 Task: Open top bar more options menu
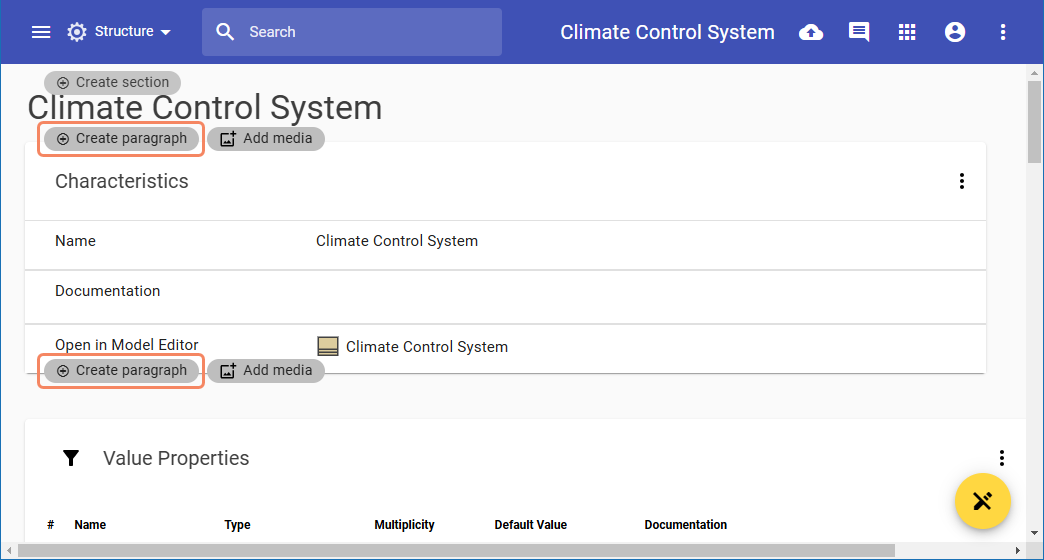1003,32
